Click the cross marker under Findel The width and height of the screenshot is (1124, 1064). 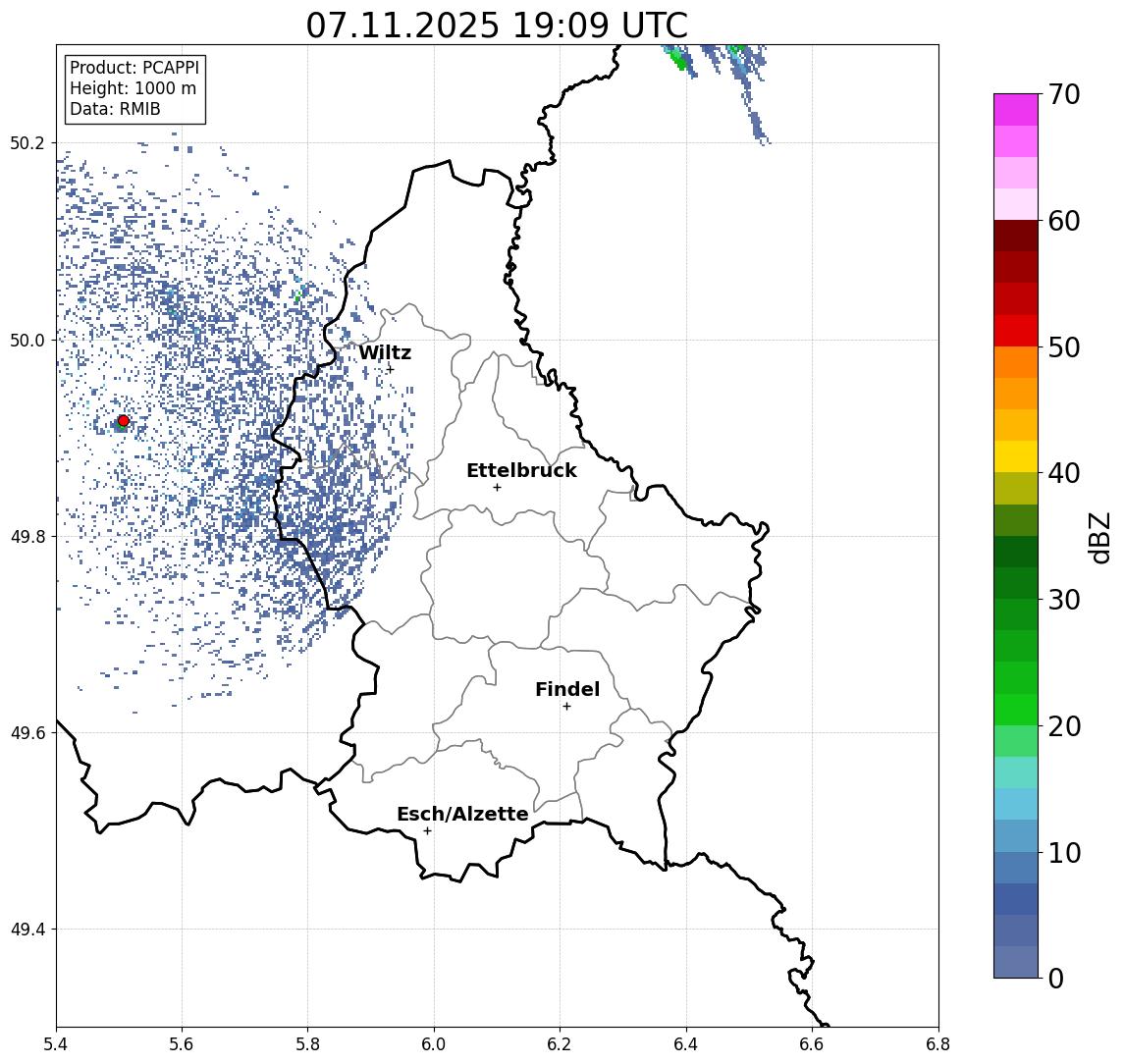point(566,707)
